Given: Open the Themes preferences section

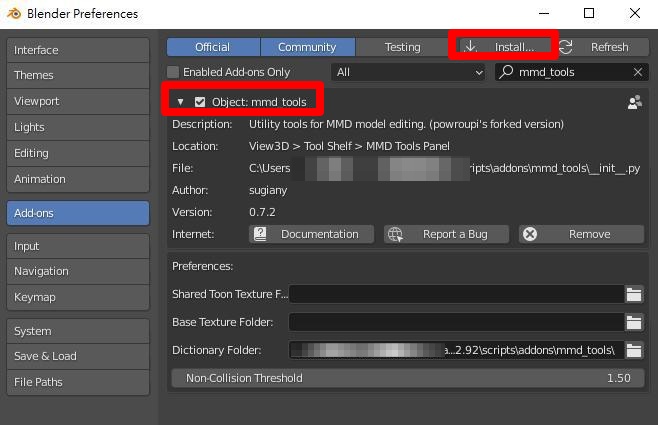Looking at the screenshot, I should tap(78, 76).
